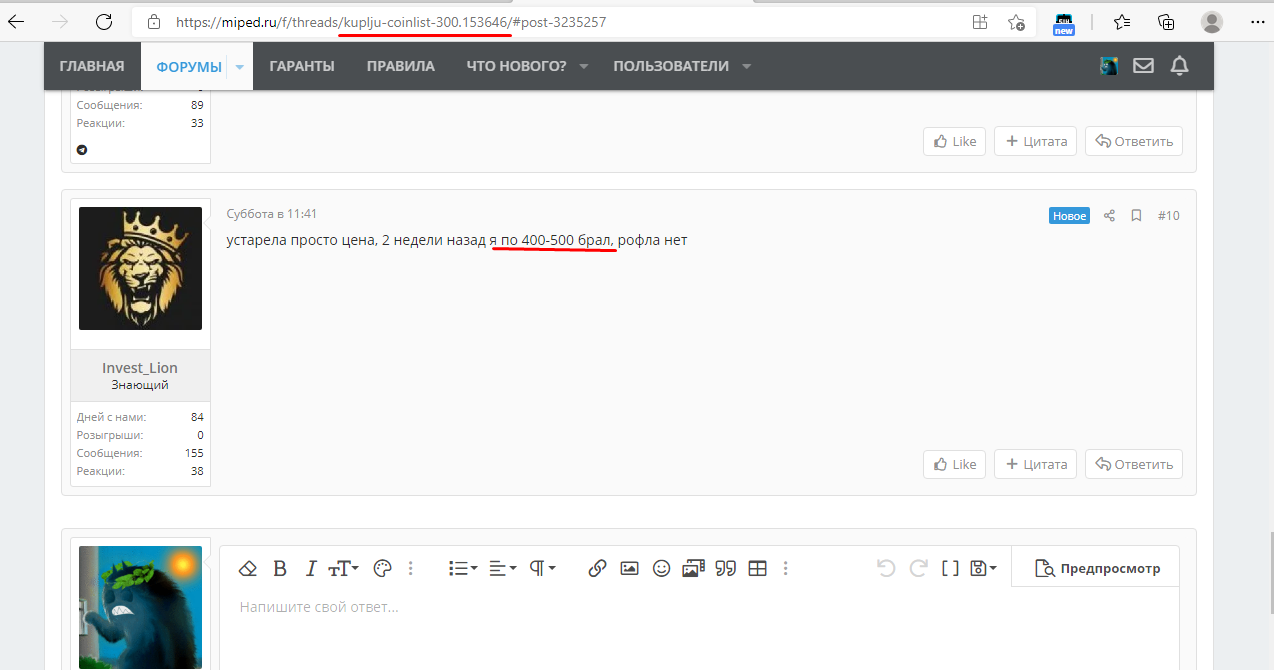
Task: Click Ответить on Invest_Lion's post
Action: coord(1134,464)
